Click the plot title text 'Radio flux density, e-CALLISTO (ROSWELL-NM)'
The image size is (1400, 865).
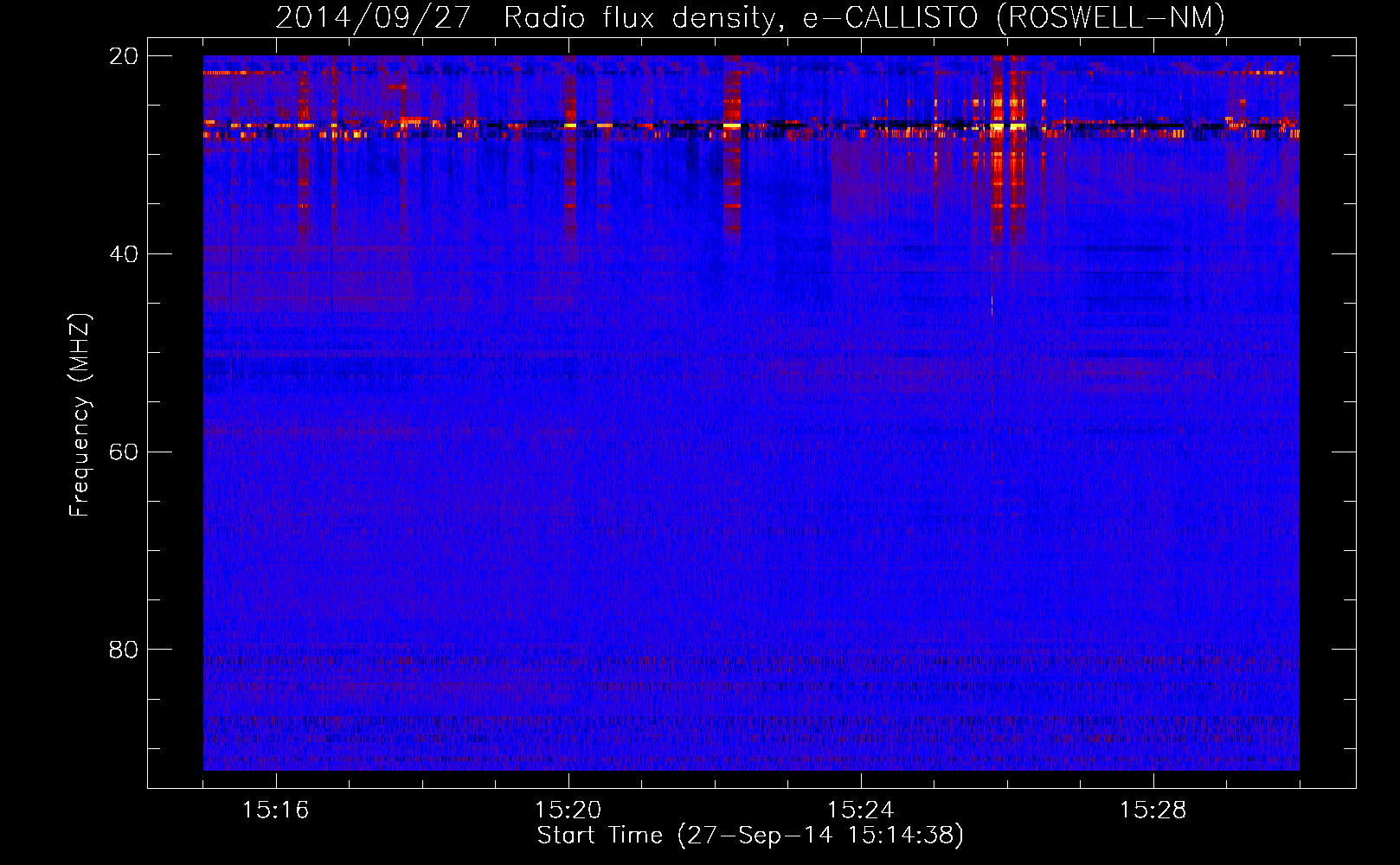click(864, 18)
